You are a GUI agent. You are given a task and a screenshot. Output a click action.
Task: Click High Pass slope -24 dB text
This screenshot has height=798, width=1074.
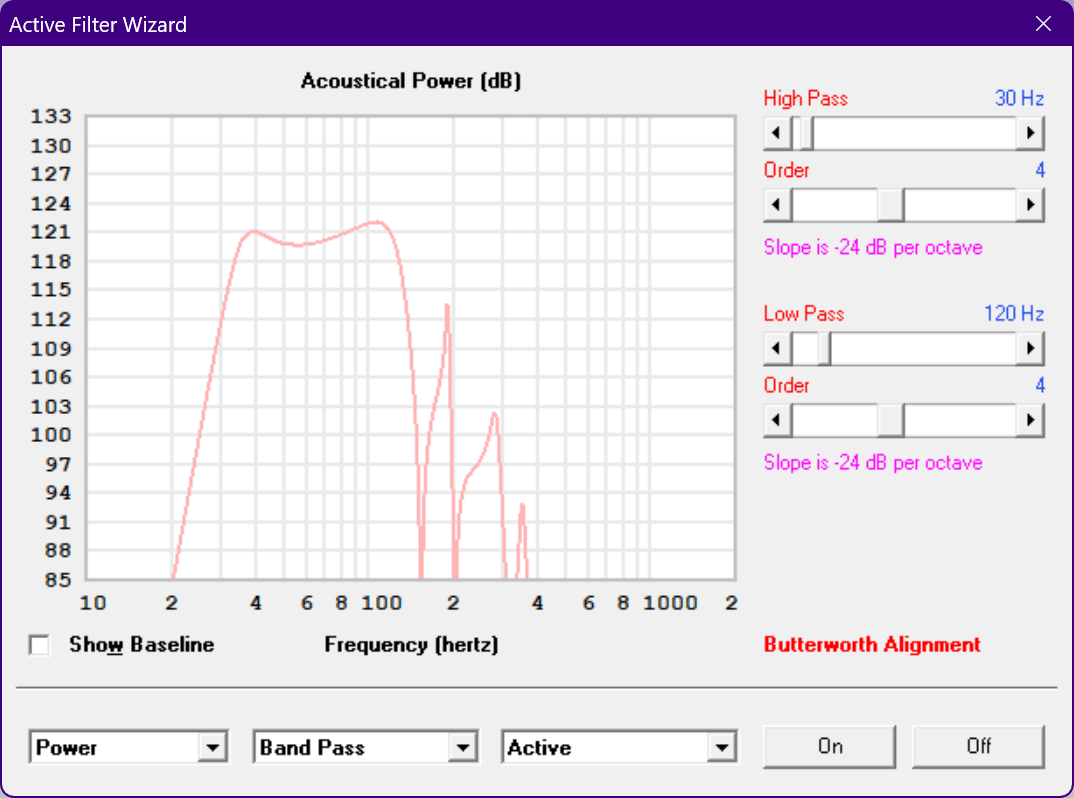pyautogui.click(x=873, y=247)
